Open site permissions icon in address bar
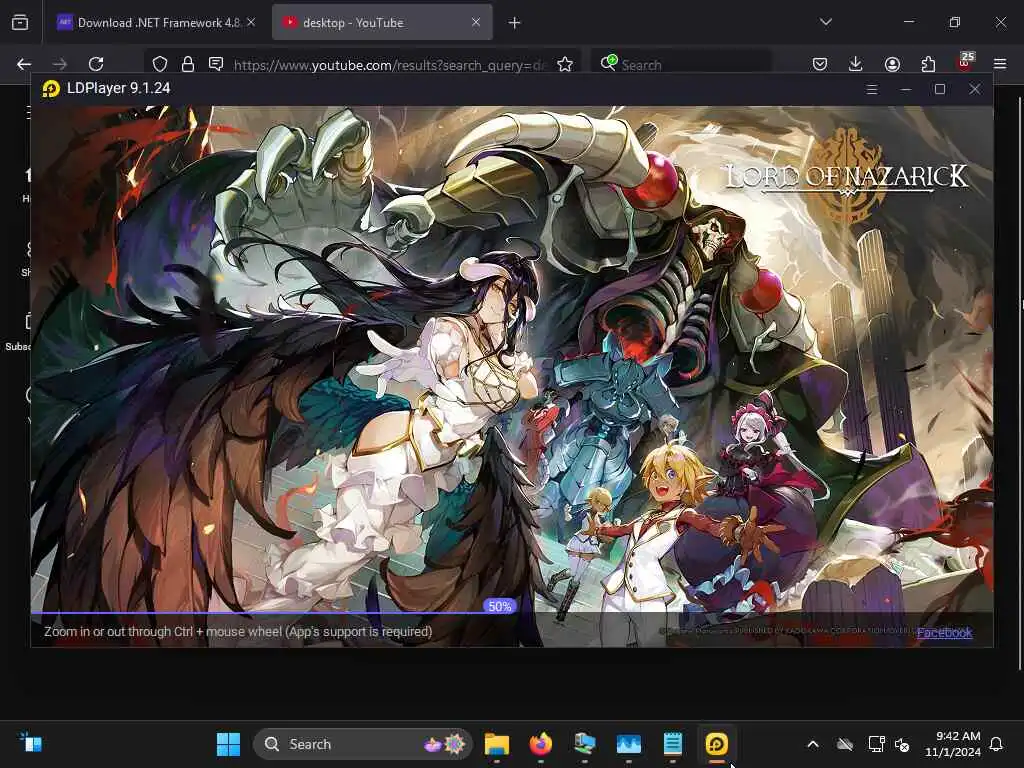The height and width of the screenshot is (768, 1024). [x=216, y=64]
